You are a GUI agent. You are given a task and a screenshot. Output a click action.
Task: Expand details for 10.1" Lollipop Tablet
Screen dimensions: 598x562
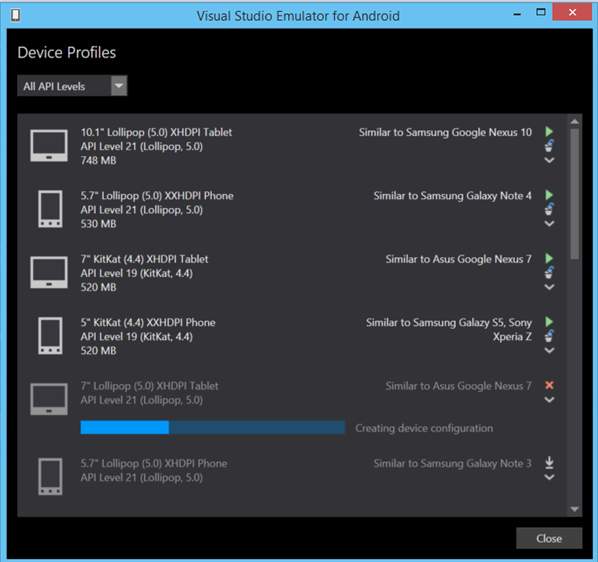tap(549, 160)
